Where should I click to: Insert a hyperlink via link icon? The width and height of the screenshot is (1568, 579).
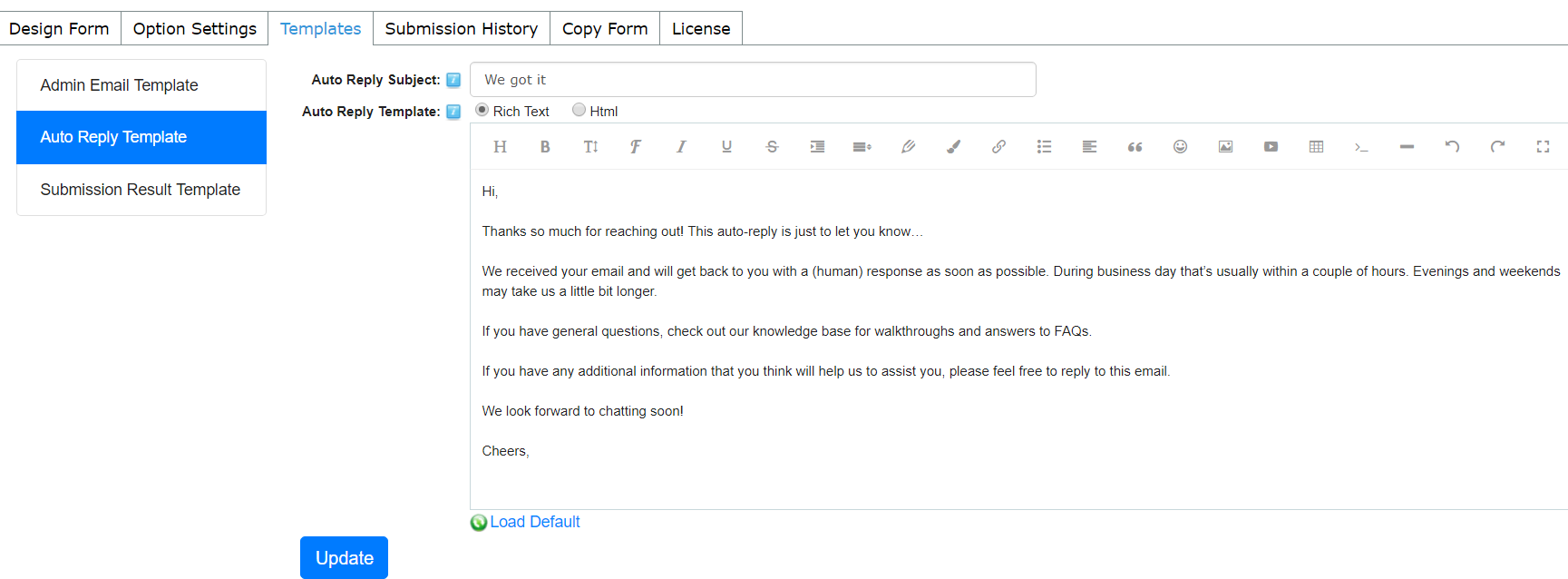(x=998, y=147)
